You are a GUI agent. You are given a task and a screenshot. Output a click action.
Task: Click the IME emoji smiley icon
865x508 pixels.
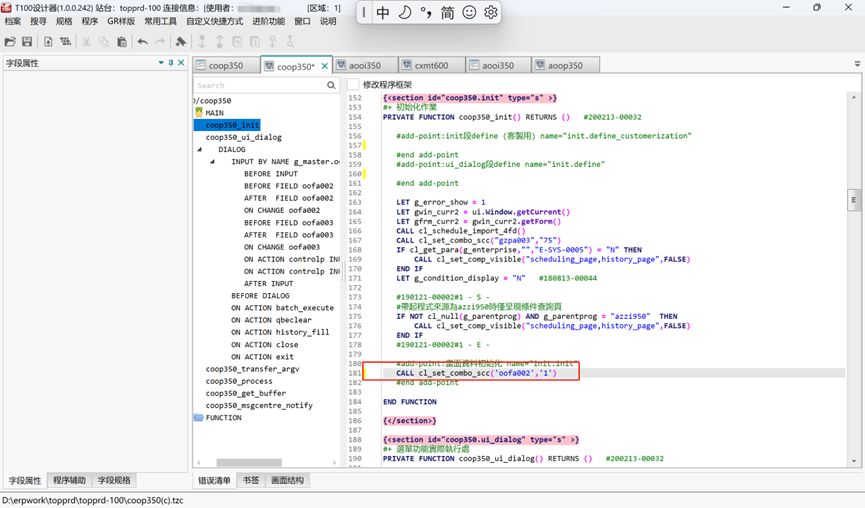(469, 13)
